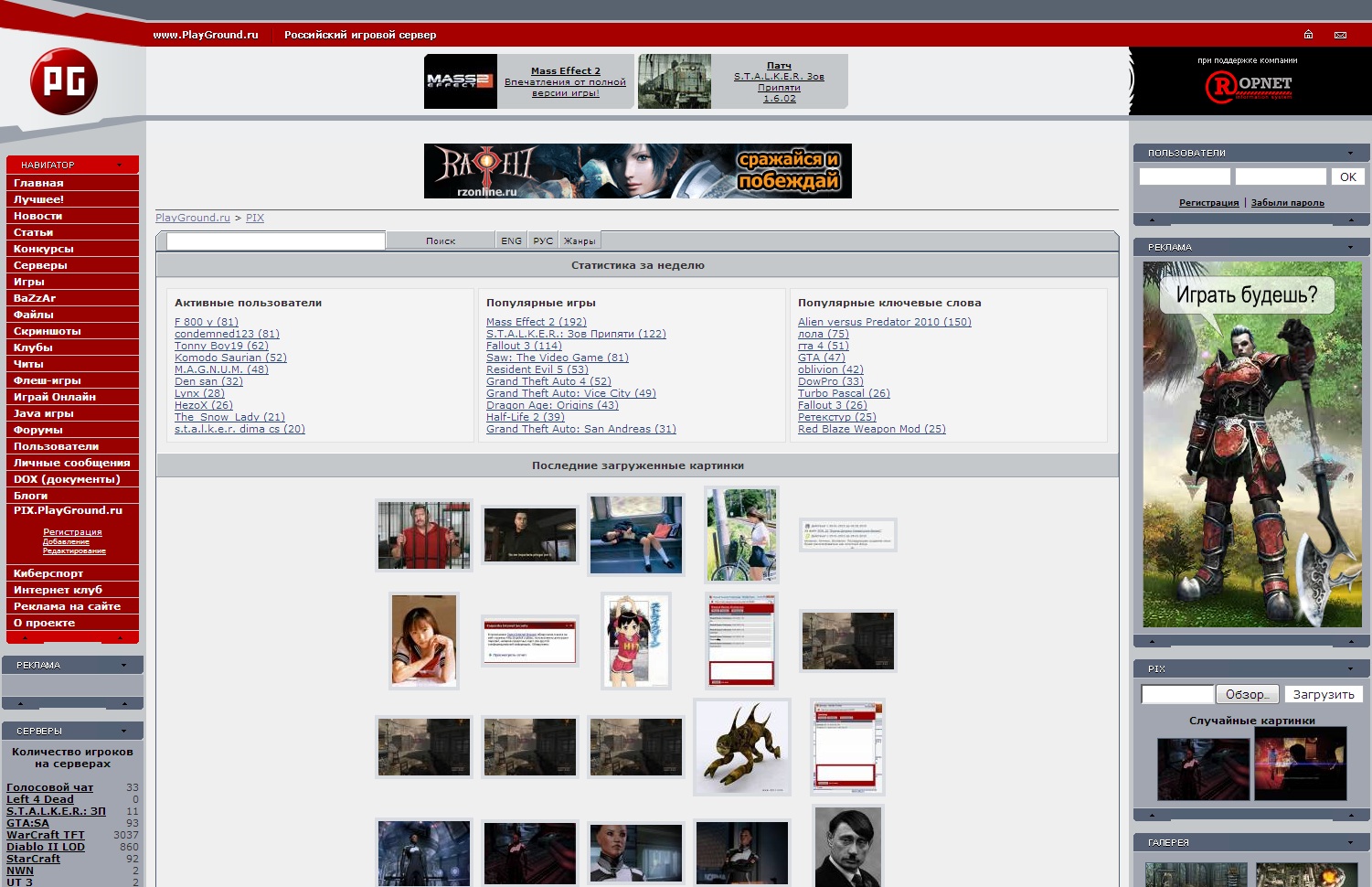Click the Rappelz rzonline.ru banner

point(638,171)
